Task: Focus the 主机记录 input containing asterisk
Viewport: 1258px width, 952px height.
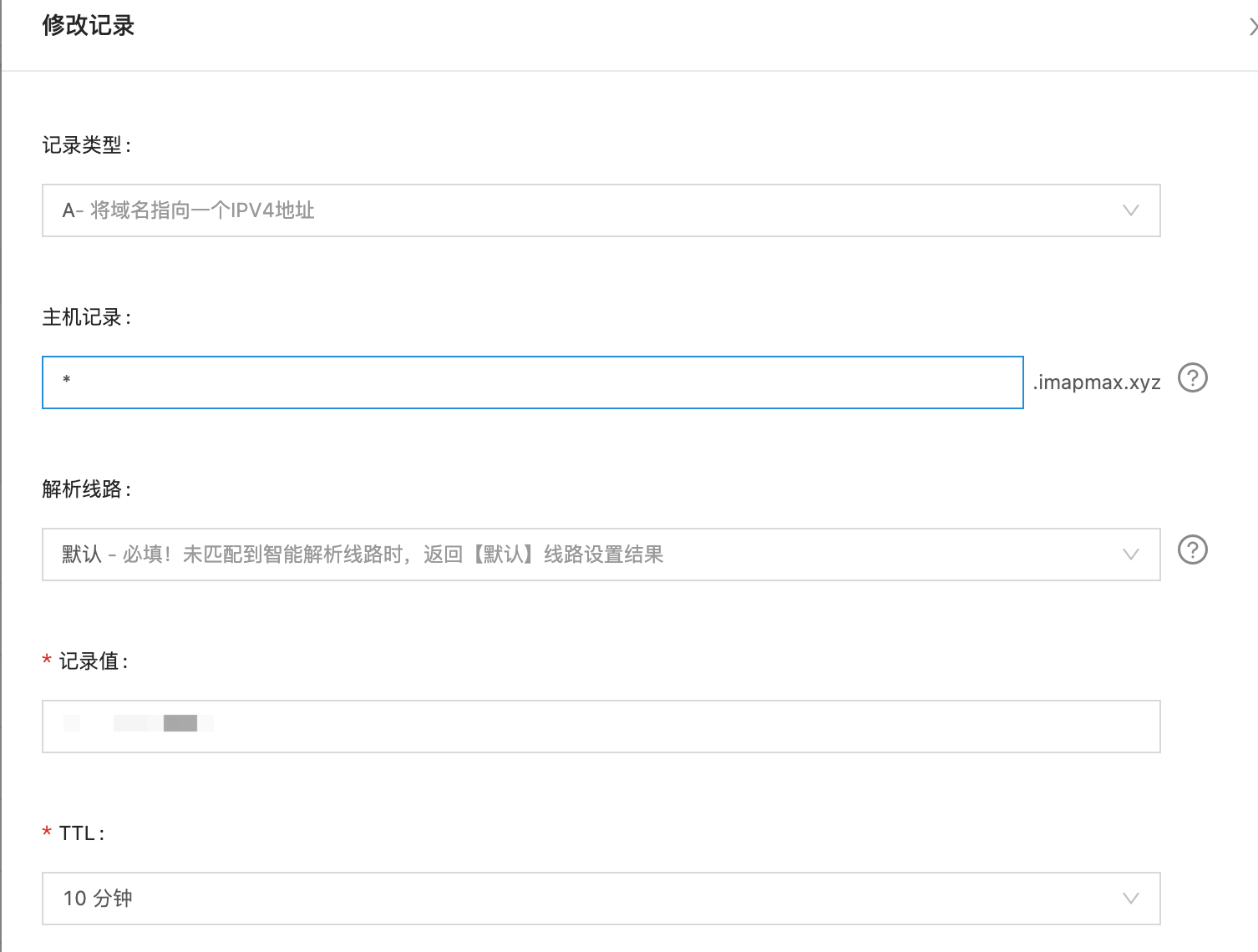Action: (532, 382)
